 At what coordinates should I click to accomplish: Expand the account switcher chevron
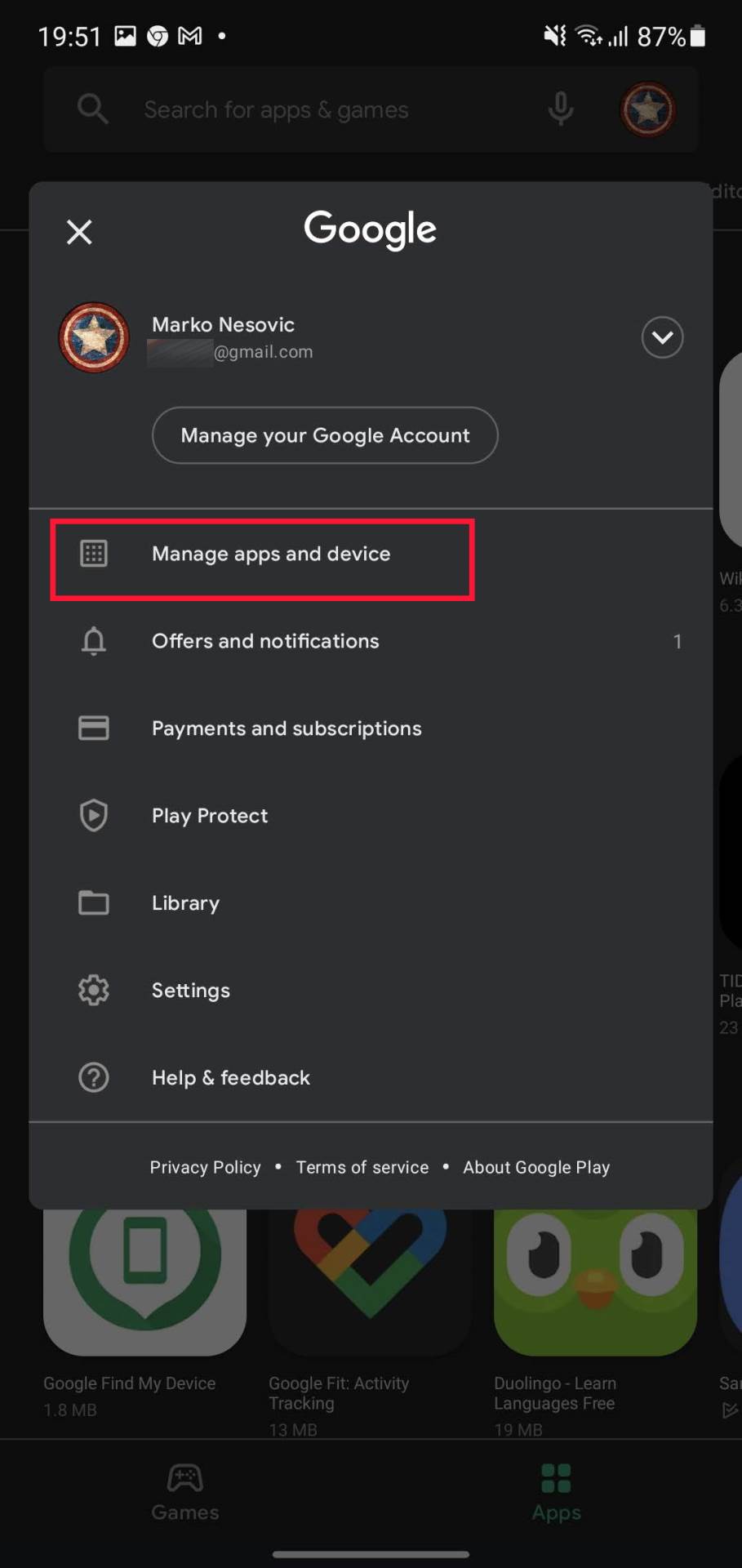tap(662, 337)
